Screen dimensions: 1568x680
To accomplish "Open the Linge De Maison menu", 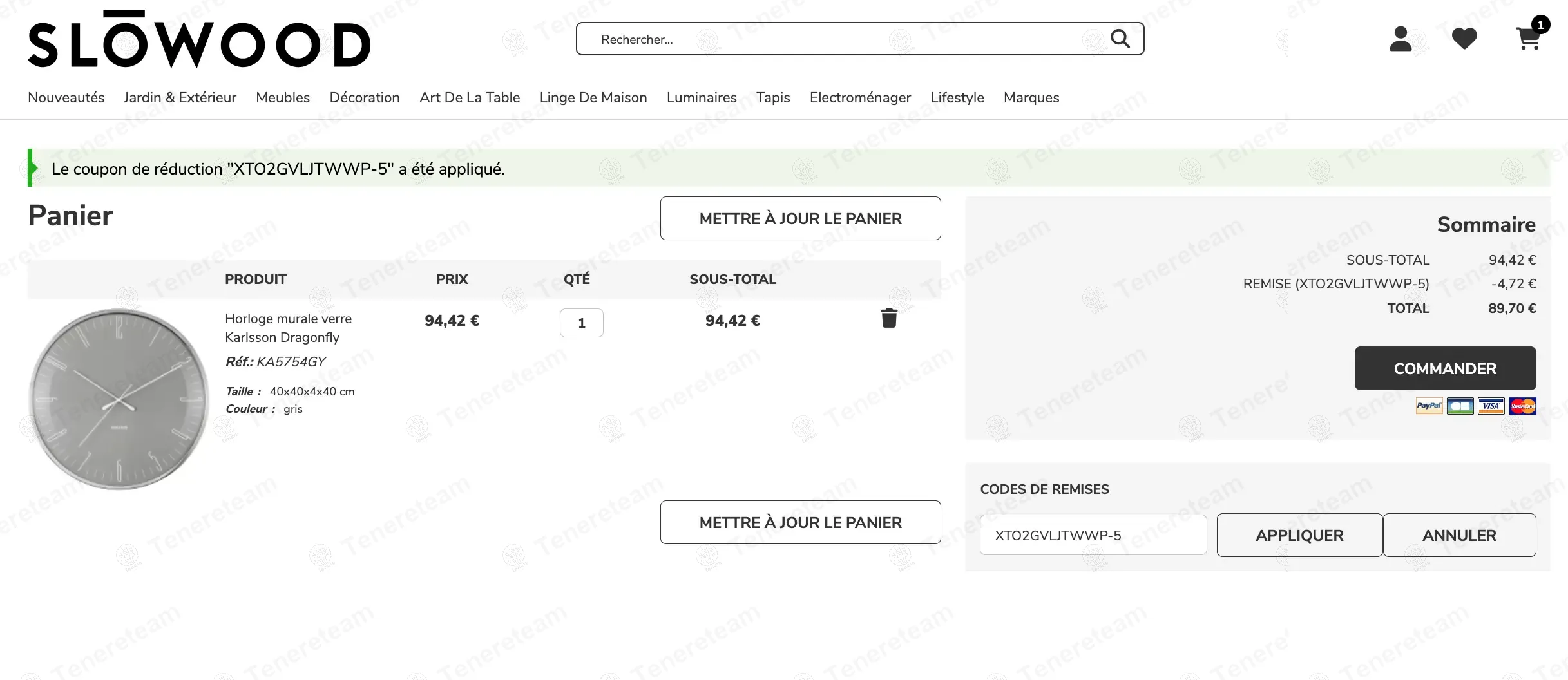I will (593, 97).
